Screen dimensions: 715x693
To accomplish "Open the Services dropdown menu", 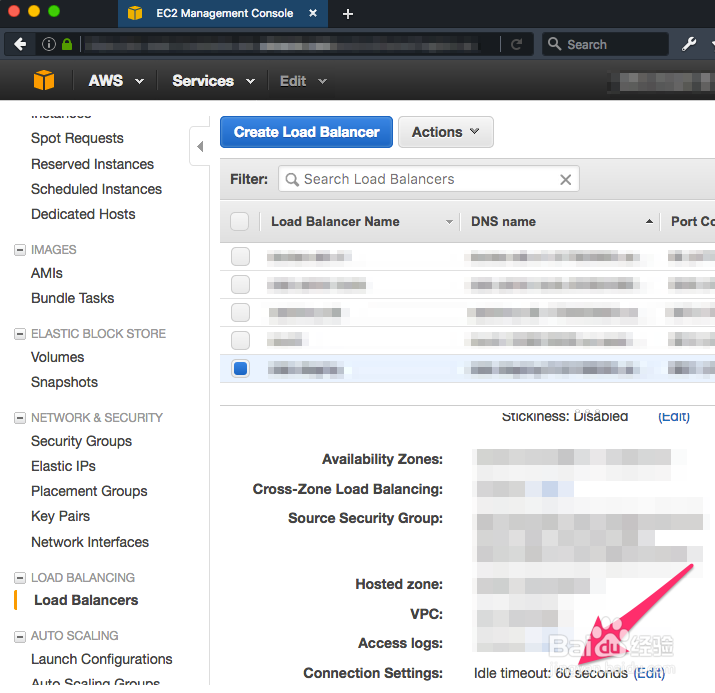I will tap(213, 81).
